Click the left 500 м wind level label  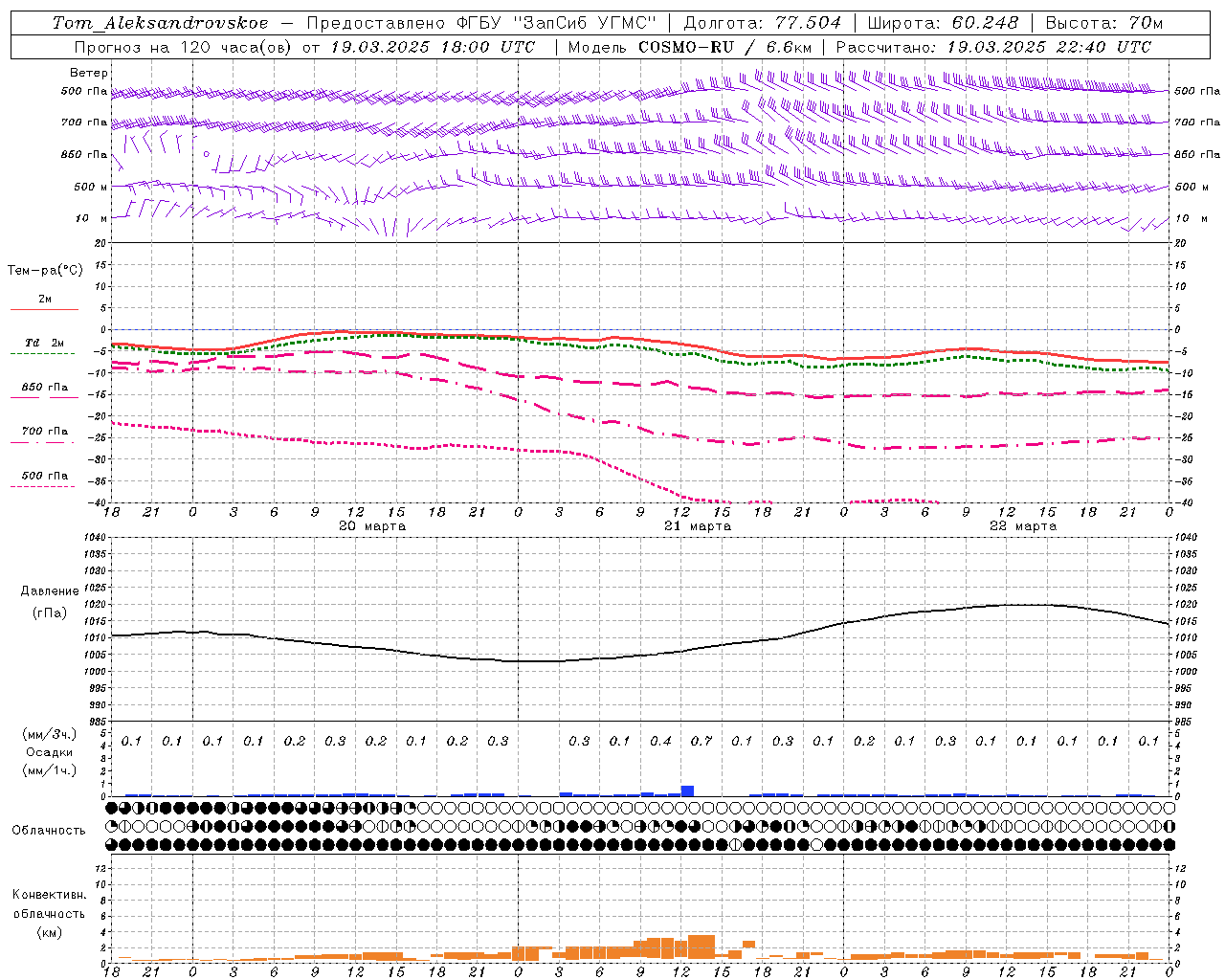pos(91,187)
